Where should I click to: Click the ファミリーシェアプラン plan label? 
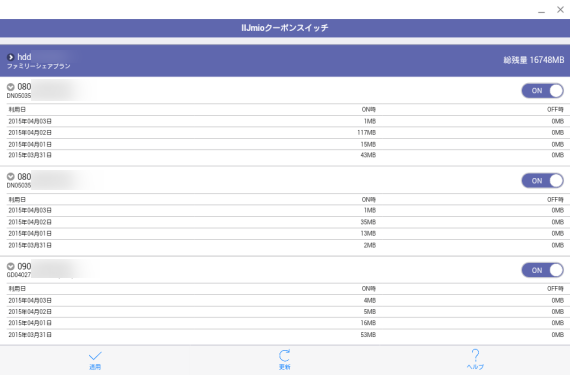tap(39, 66)
